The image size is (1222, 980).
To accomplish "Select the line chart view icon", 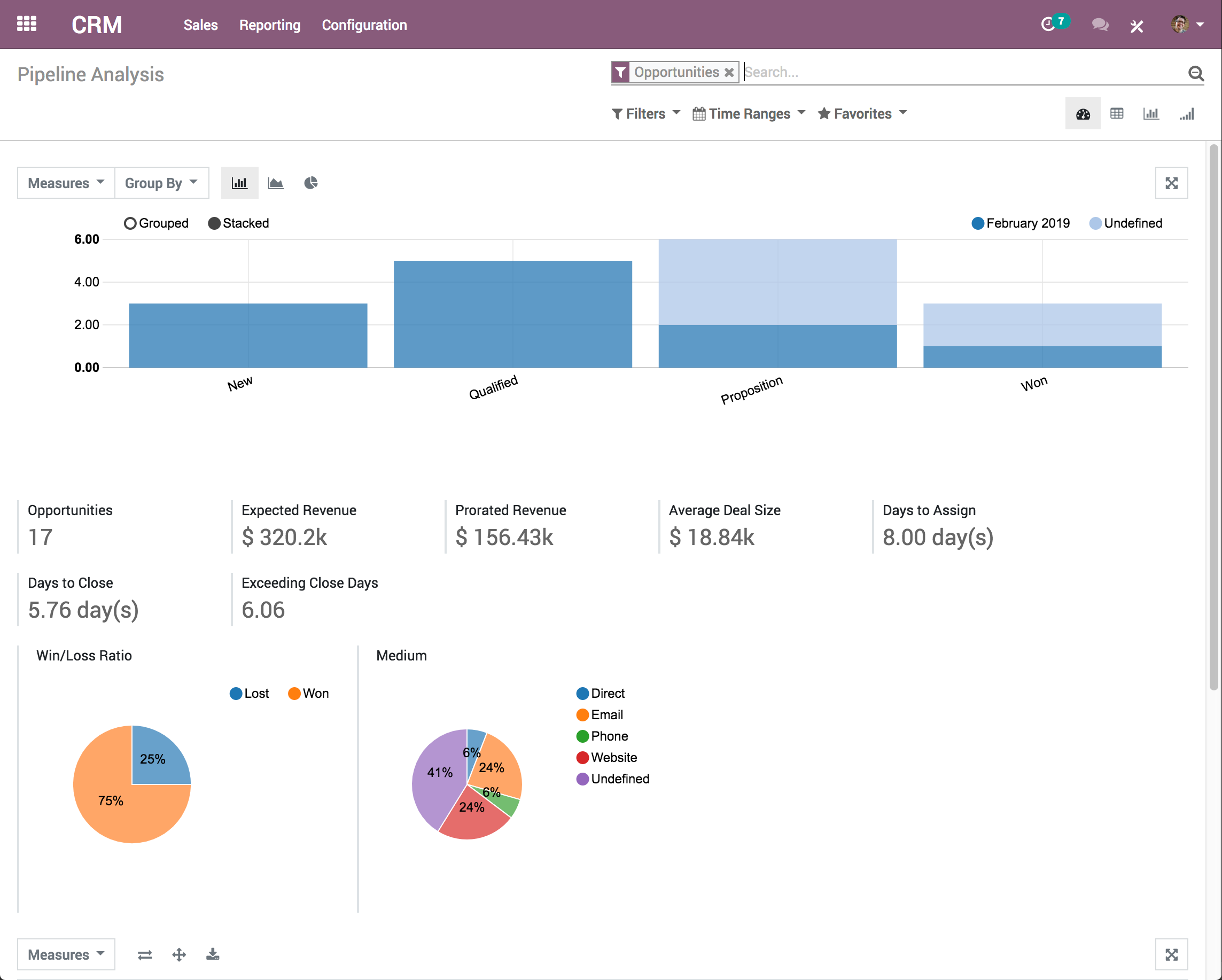I will pos(275,183).
